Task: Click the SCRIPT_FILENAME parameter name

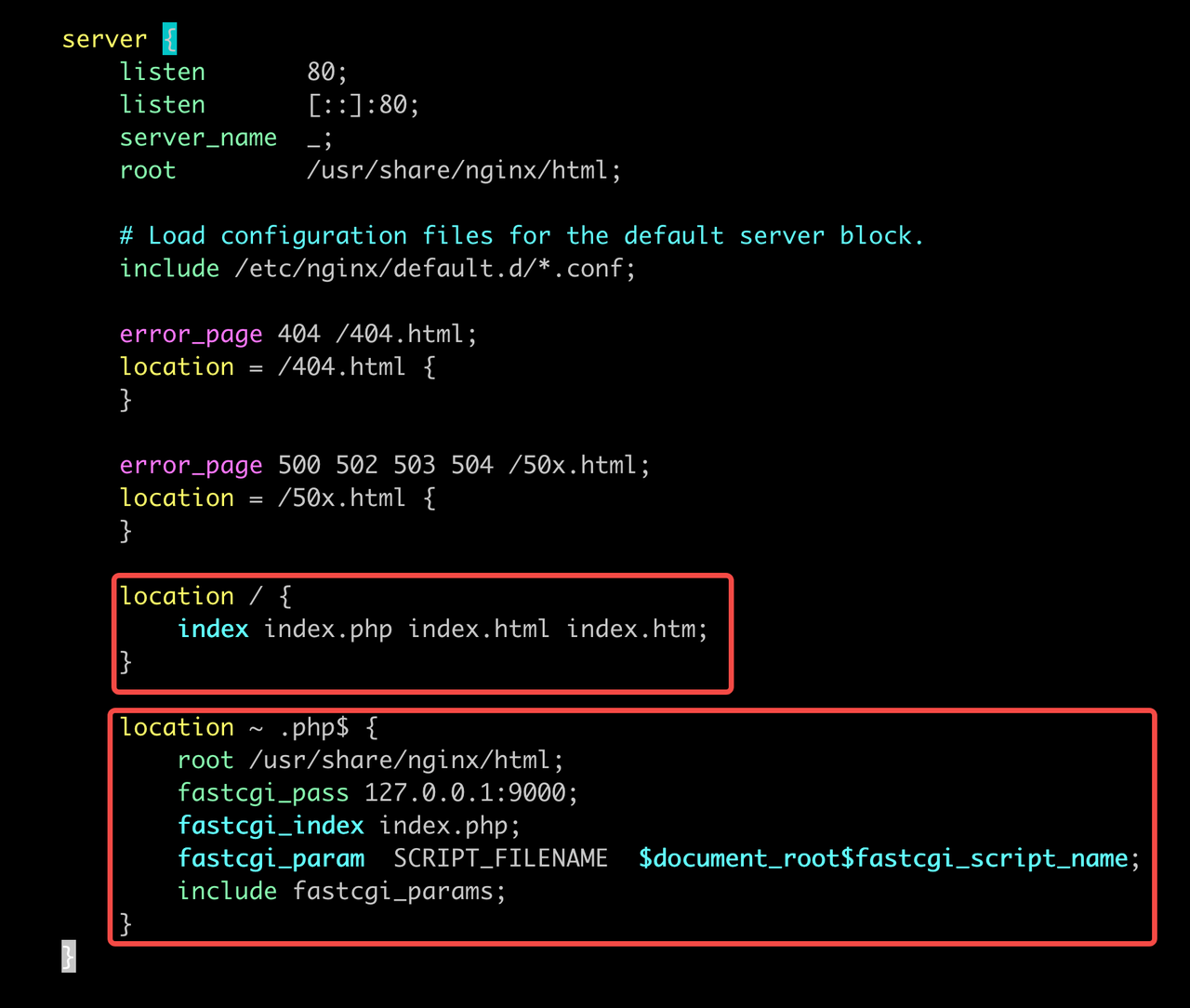Action: (x=500, y=858)
